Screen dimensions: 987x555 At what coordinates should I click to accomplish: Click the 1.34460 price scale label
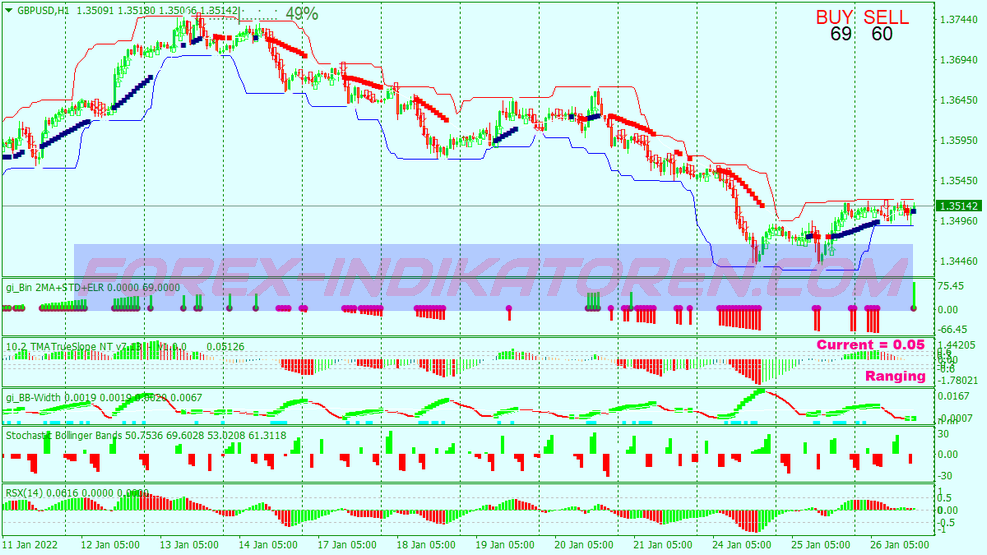point(959,261)
